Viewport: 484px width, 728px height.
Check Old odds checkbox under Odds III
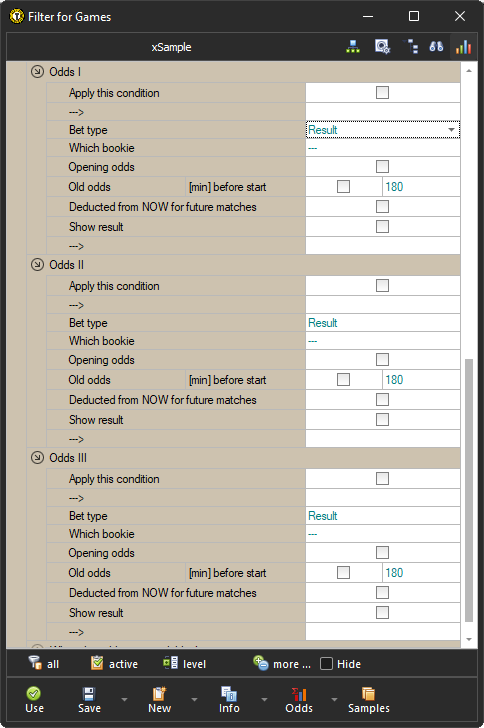pyautogui.click(x=343, y=572)
